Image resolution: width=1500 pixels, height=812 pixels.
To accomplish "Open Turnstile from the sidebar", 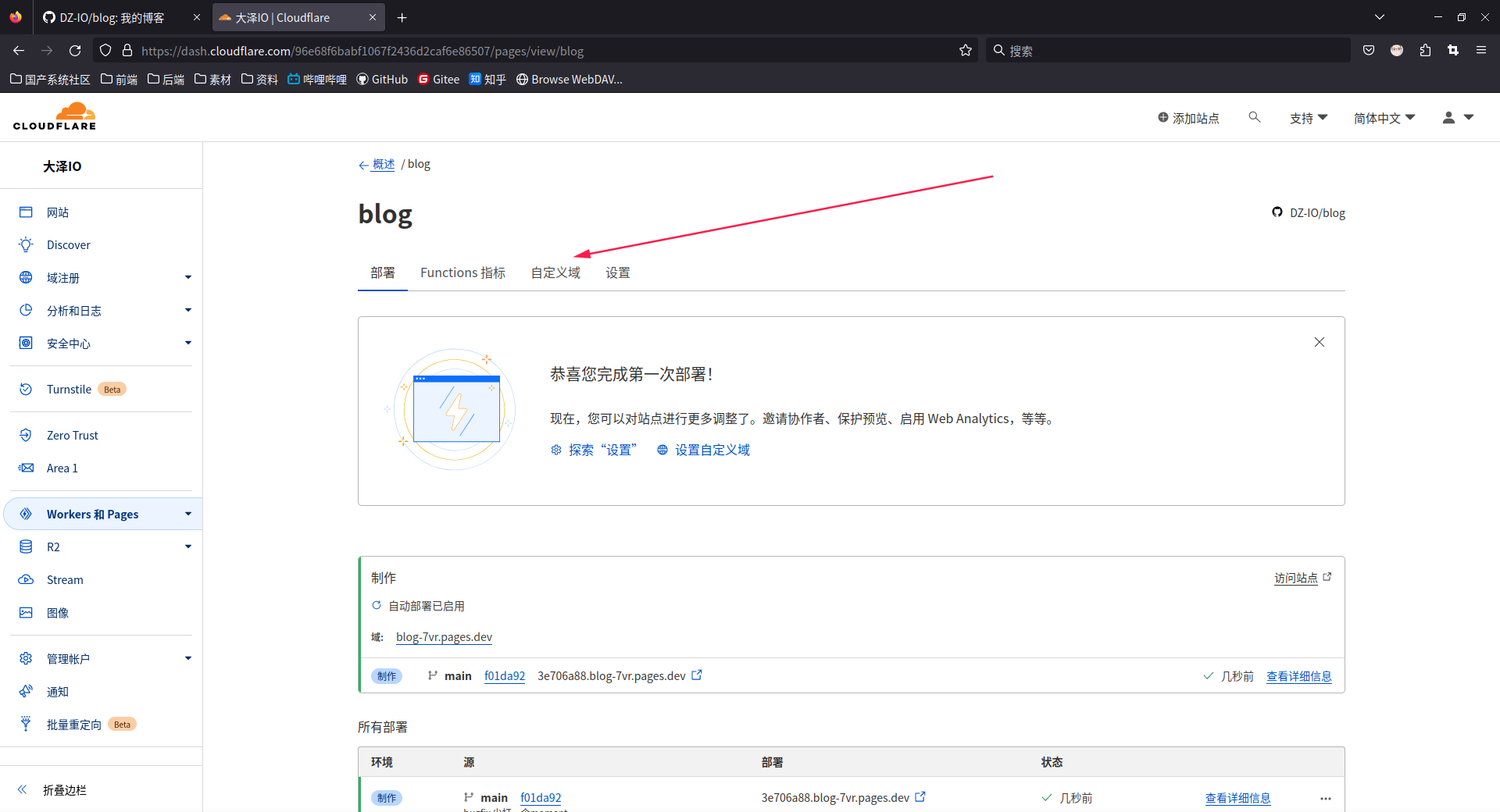I will coord(69,389).
